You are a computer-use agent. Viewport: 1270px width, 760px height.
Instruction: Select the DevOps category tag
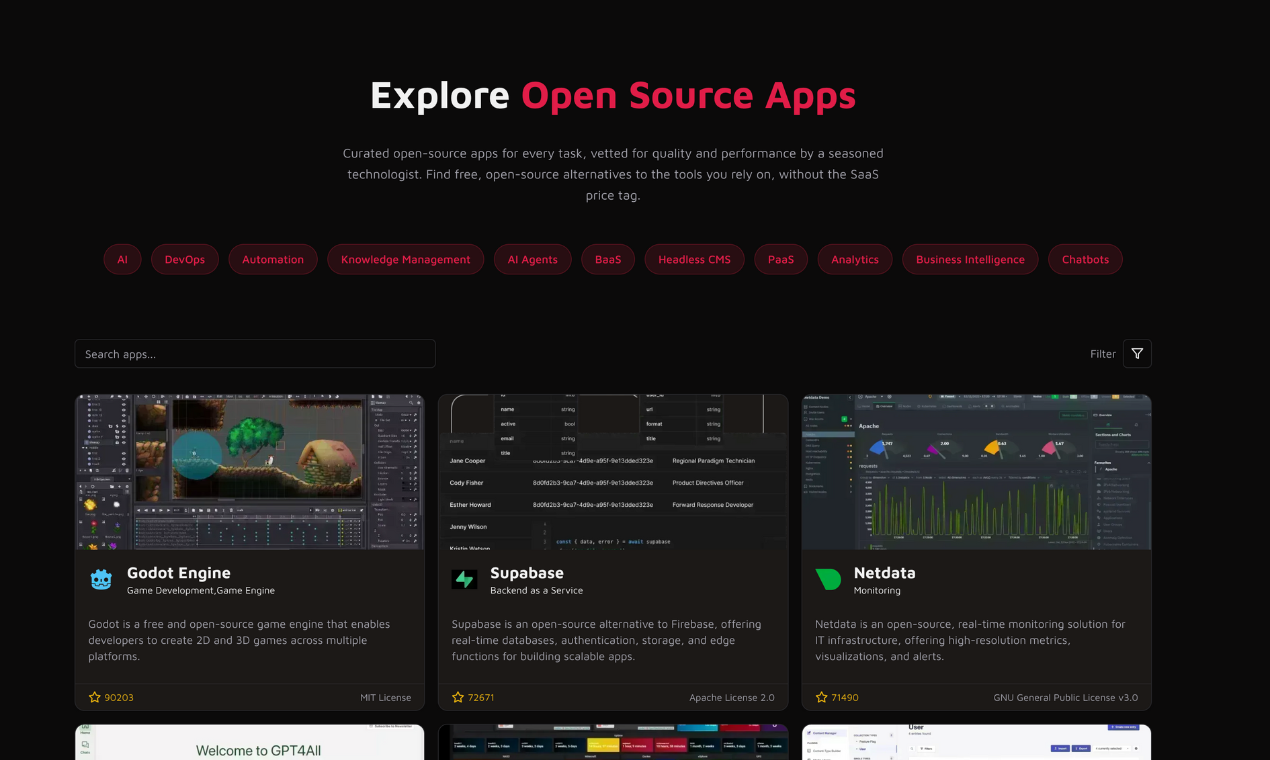(x=185, y=259)
